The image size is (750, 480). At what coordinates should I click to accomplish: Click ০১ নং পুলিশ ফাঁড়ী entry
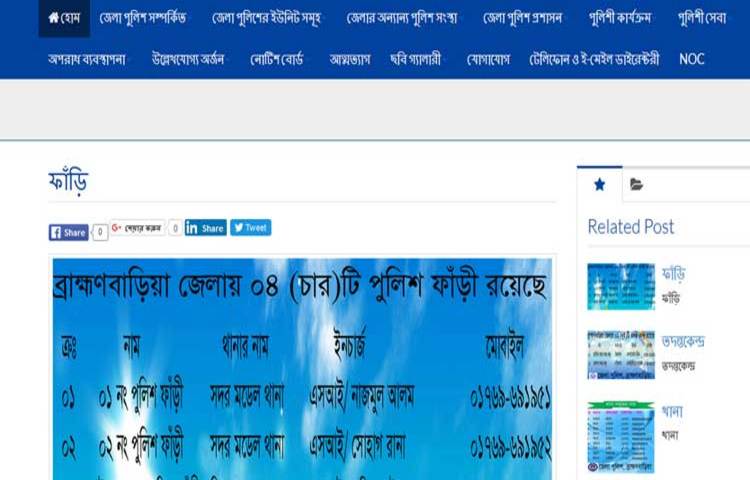coord(141,396)
